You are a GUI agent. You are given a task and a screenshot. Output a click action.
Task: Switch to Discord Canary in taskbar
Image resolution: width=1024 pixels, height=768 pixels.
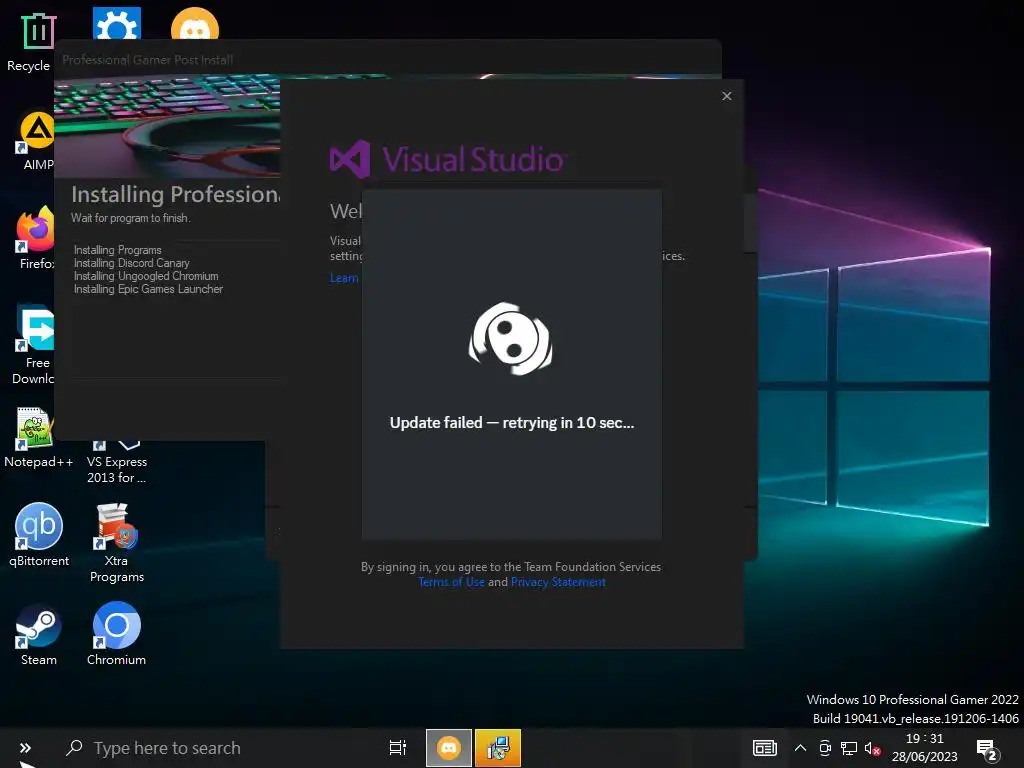tap(449, 748)
